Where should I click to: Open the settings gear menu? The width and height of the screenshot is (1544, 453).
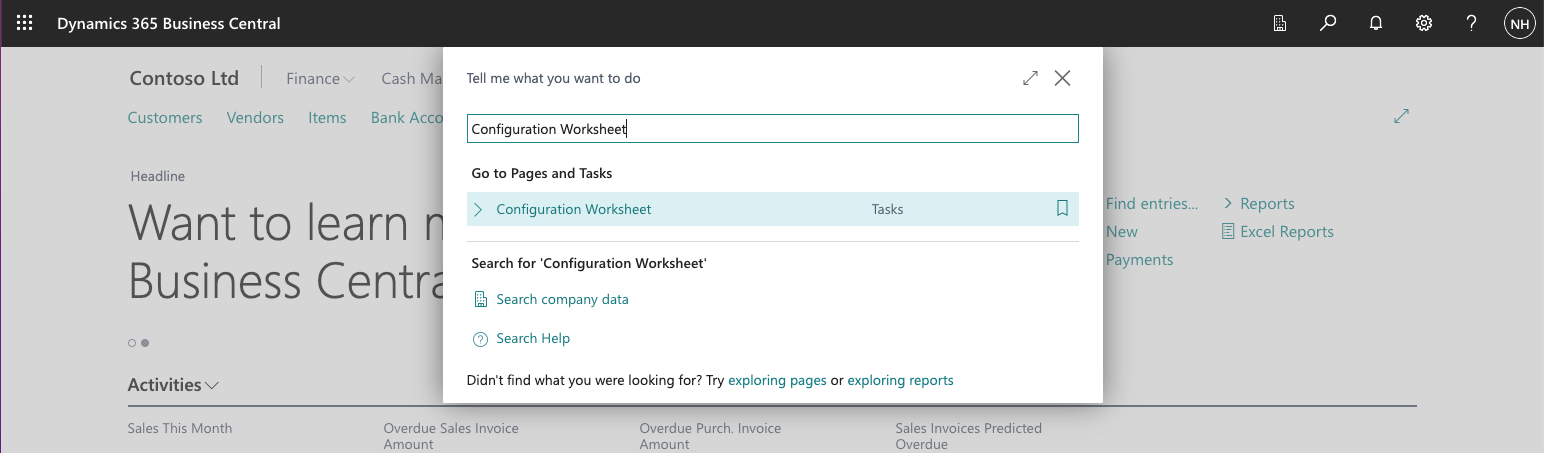coord(1424,23)
